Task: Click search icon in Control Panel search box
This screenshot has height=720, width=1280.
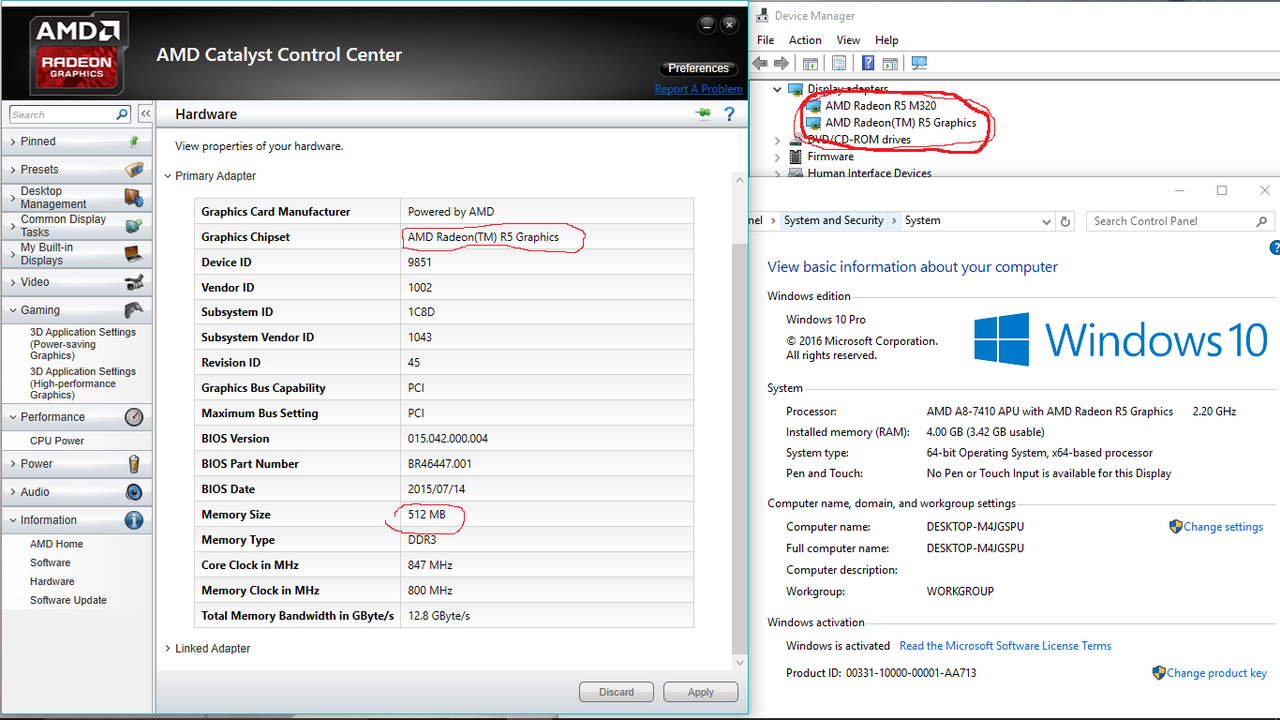Action: [x=1262, y=221]
